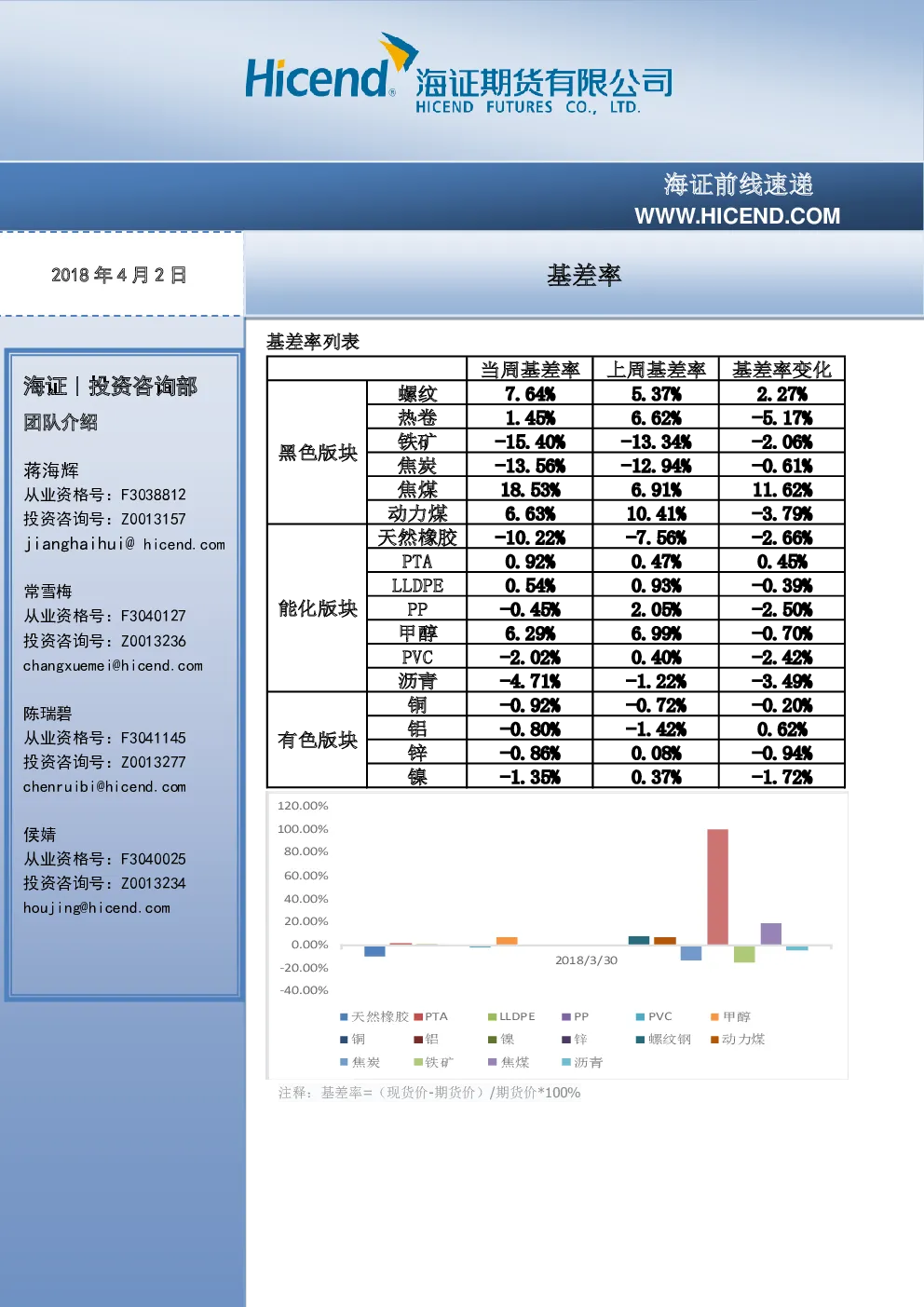Select the 10.41% last week value
The width and height of the screenshot is (924, 1307).
point(656,513)
